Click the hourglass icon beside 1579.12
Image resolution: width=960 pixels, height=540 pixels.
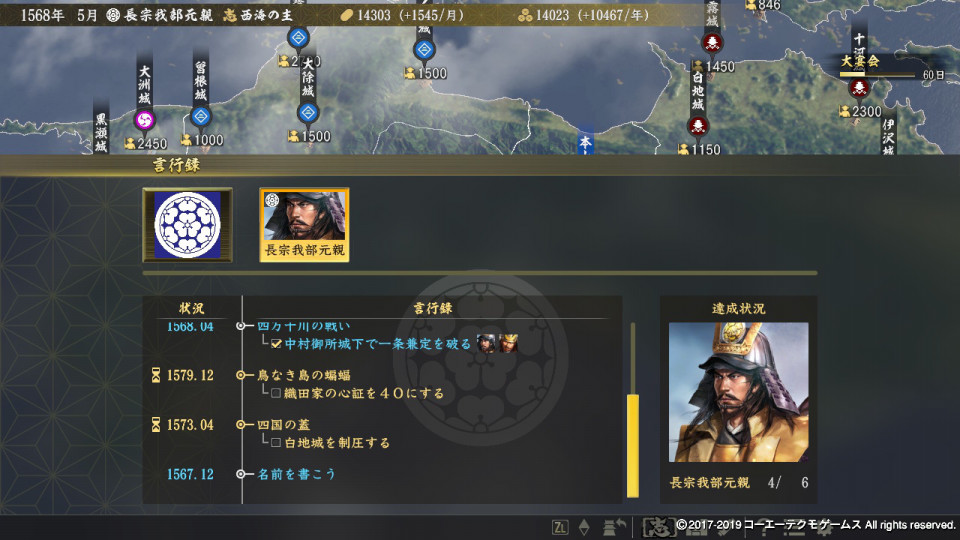156,375
